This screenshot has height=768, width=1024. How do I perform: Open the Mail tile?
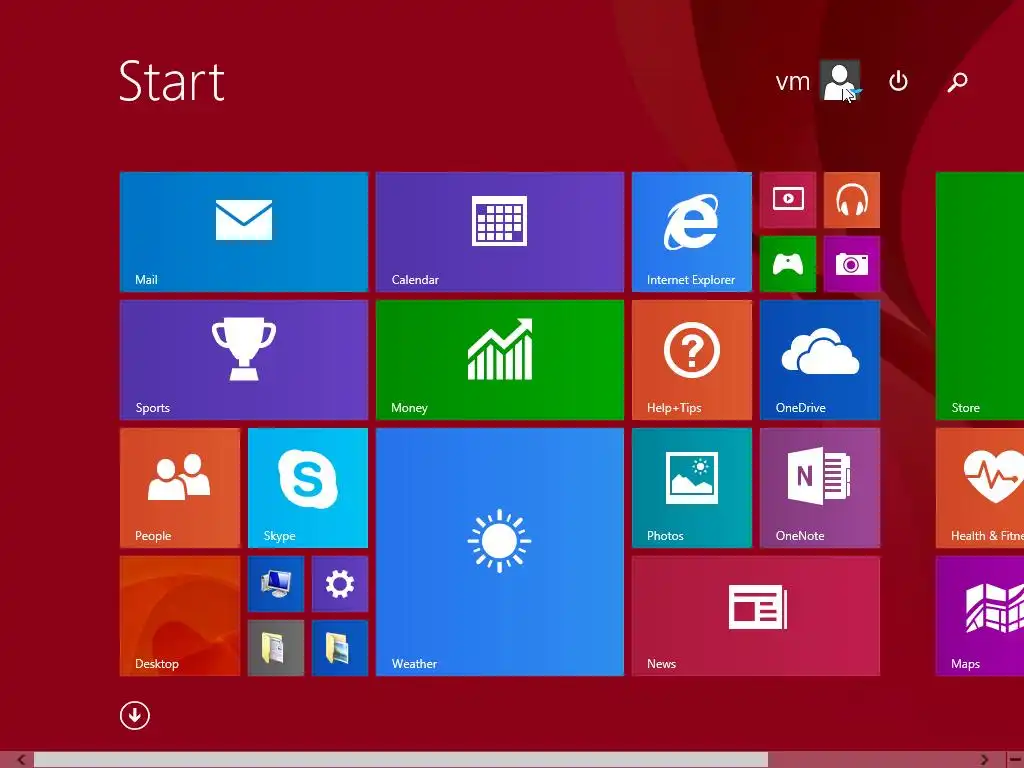coord(244,232)
